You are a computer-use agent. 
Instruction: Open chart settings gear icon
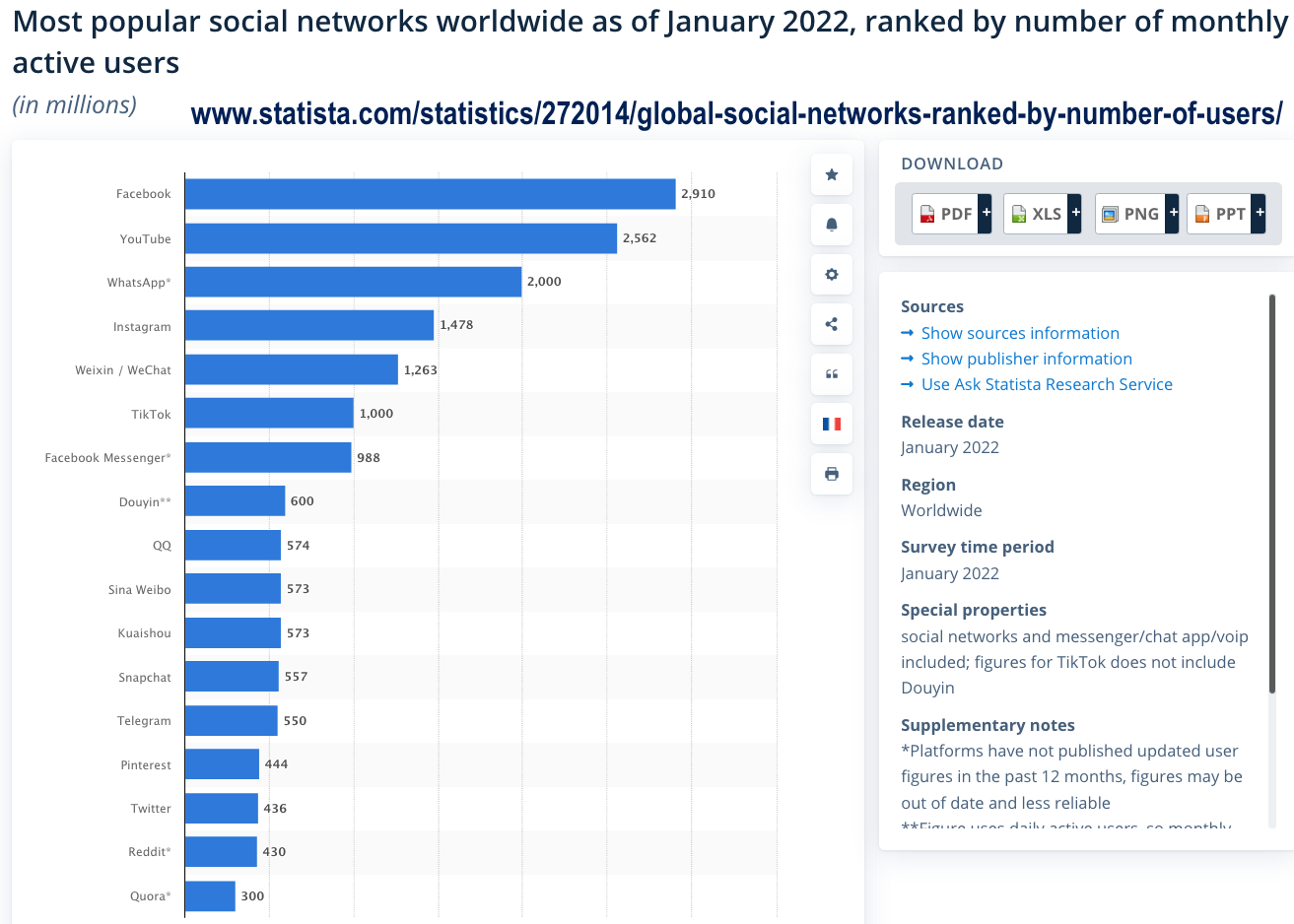[x=832, y=275]
